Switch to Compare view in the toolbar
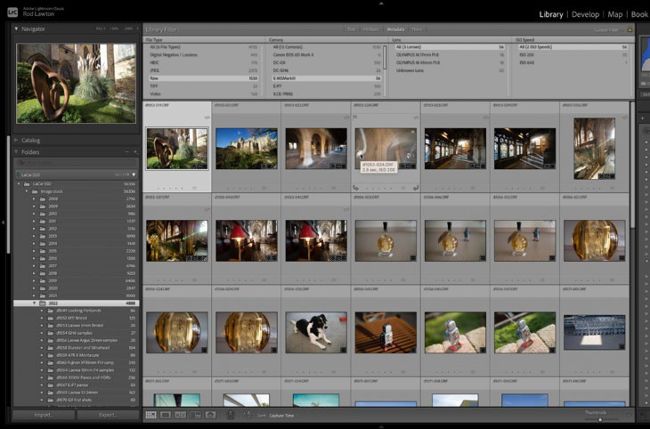 click(180, 414)
